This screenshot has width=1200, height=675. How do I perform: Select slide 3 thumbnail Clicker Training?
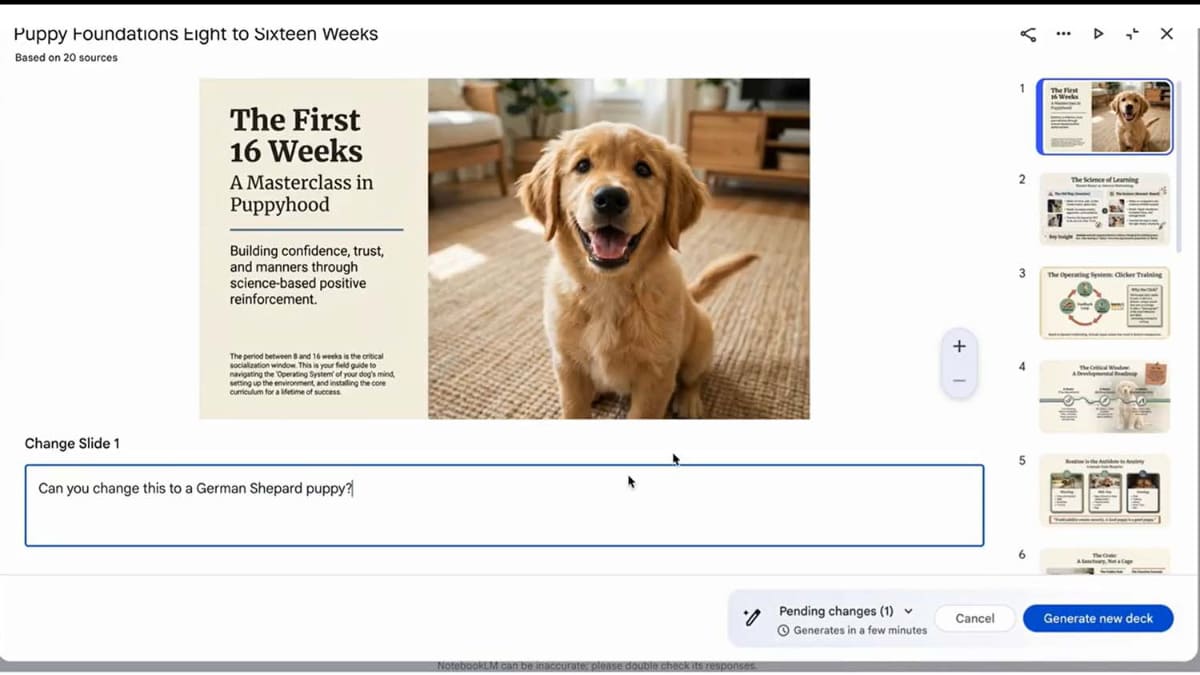coord(1105,302)
